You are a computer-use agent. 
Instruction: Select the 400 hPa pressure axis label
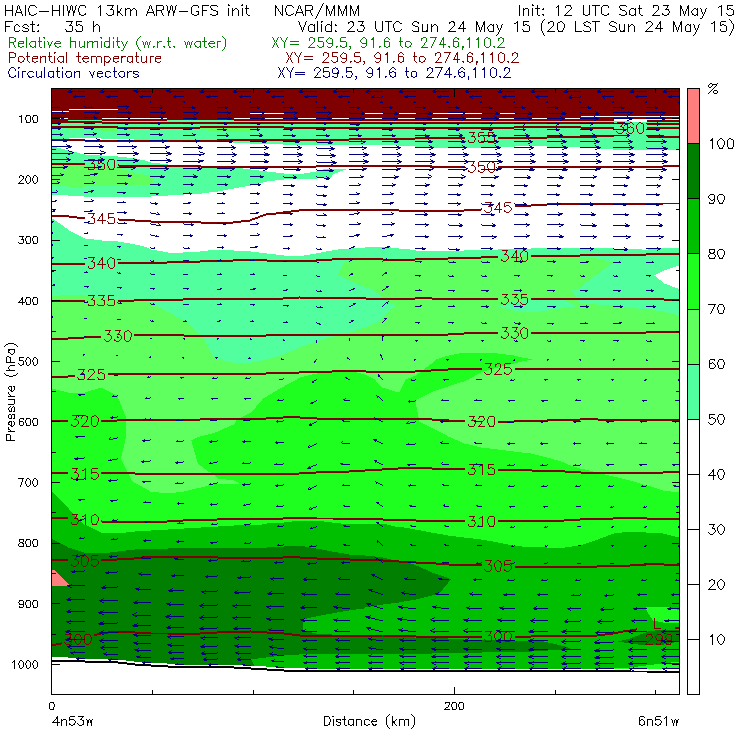click(28, 301)
